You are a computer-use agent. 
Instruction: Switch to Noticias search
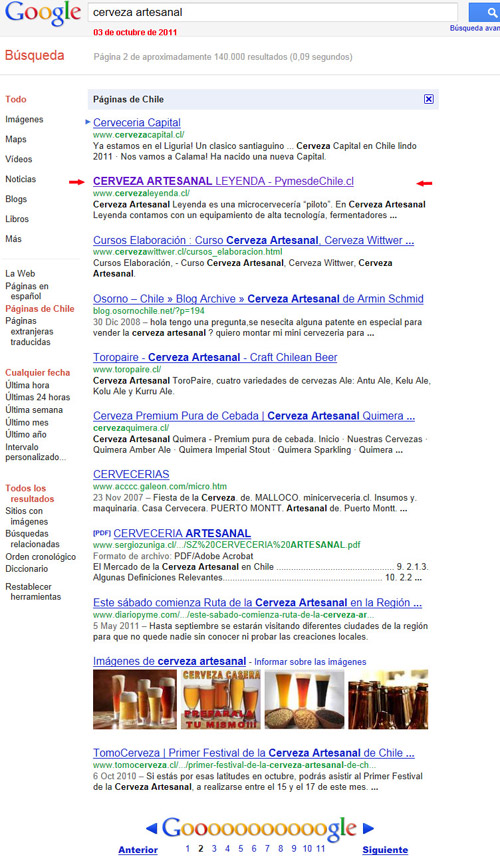click(21, 179)
